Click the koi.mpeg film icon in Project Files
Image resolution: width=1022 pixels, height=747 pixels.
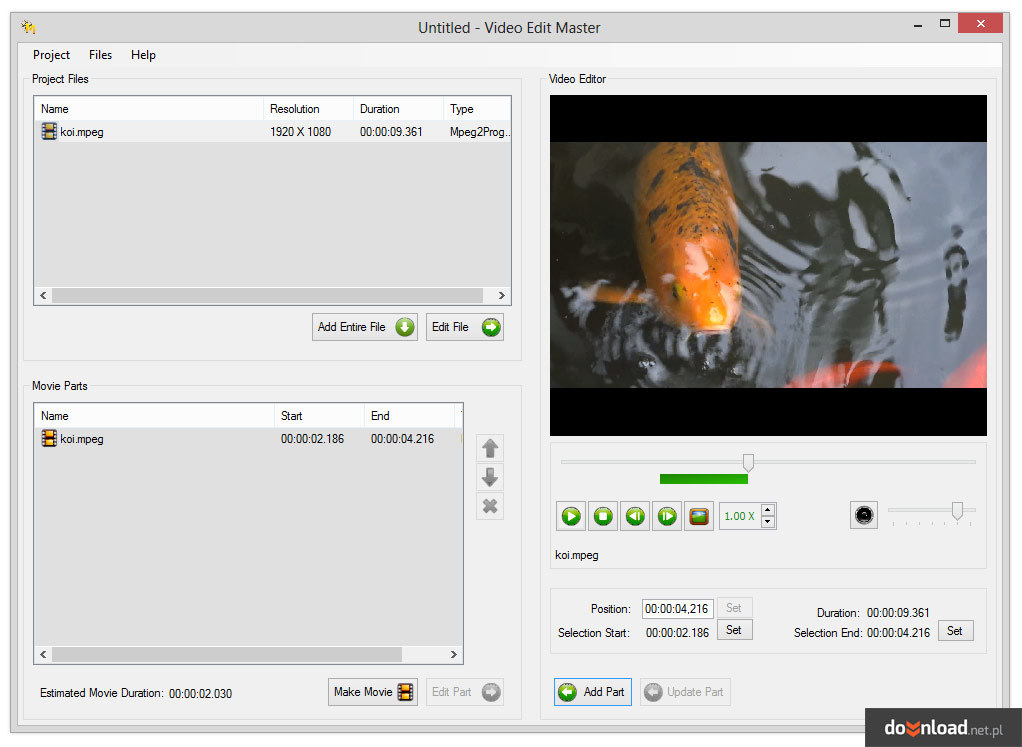coord(49,131)
